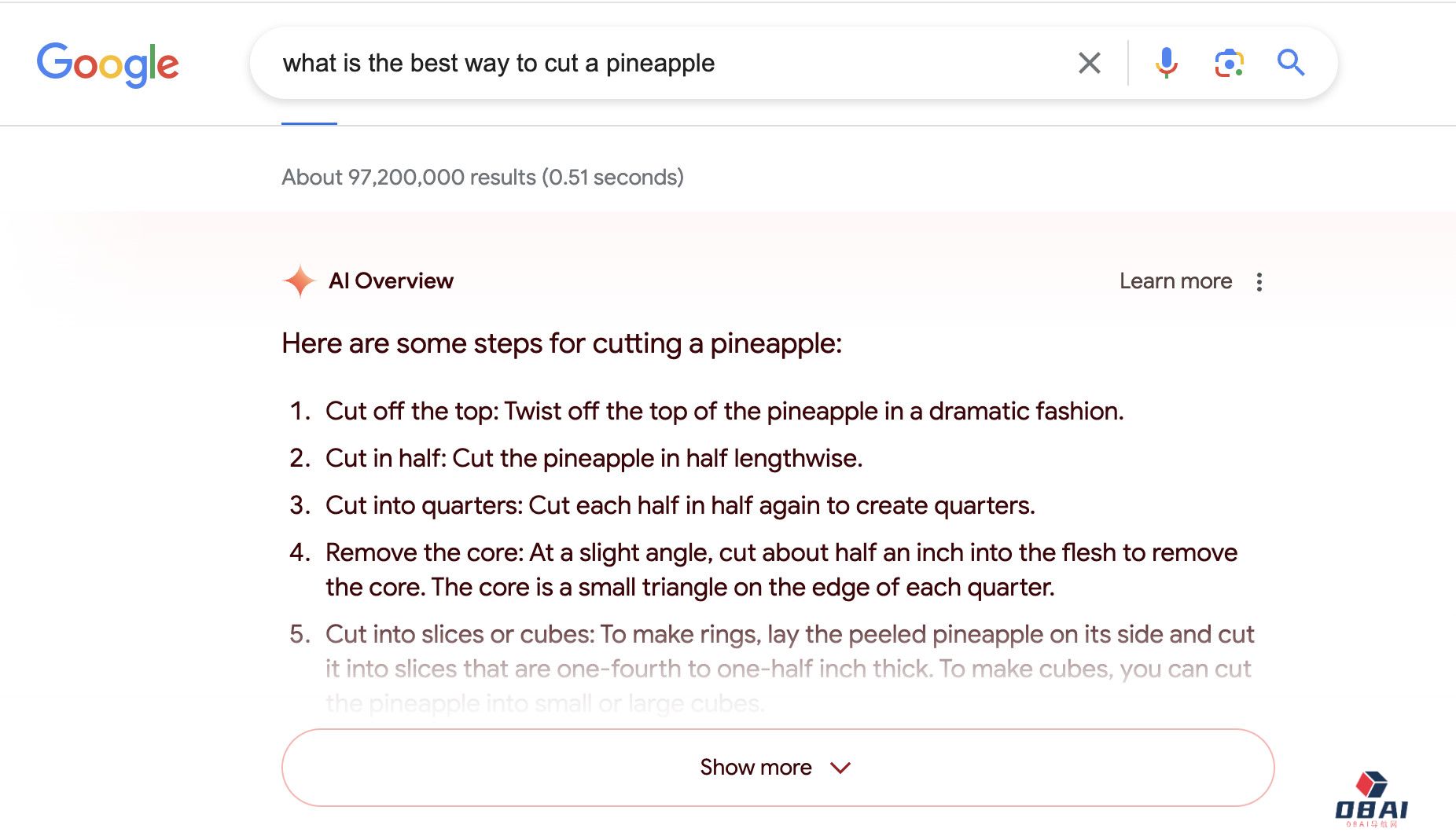Open Google Lens image search
Viewport: 1456px width, 836px height.
[1229, 63]
